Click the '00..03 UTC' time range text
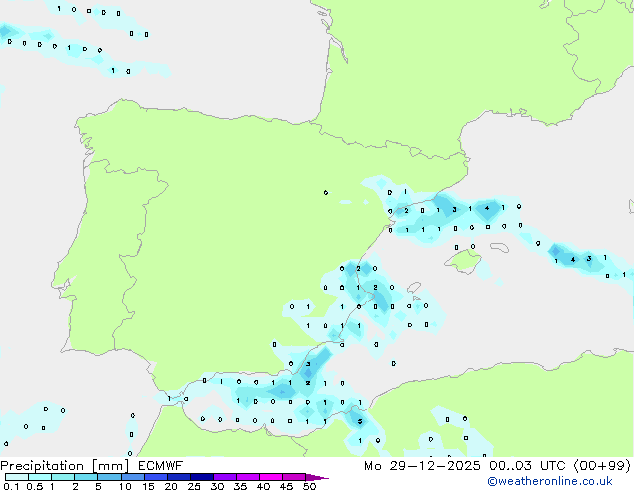Screen dimensions: 634x490 [527, 466]
